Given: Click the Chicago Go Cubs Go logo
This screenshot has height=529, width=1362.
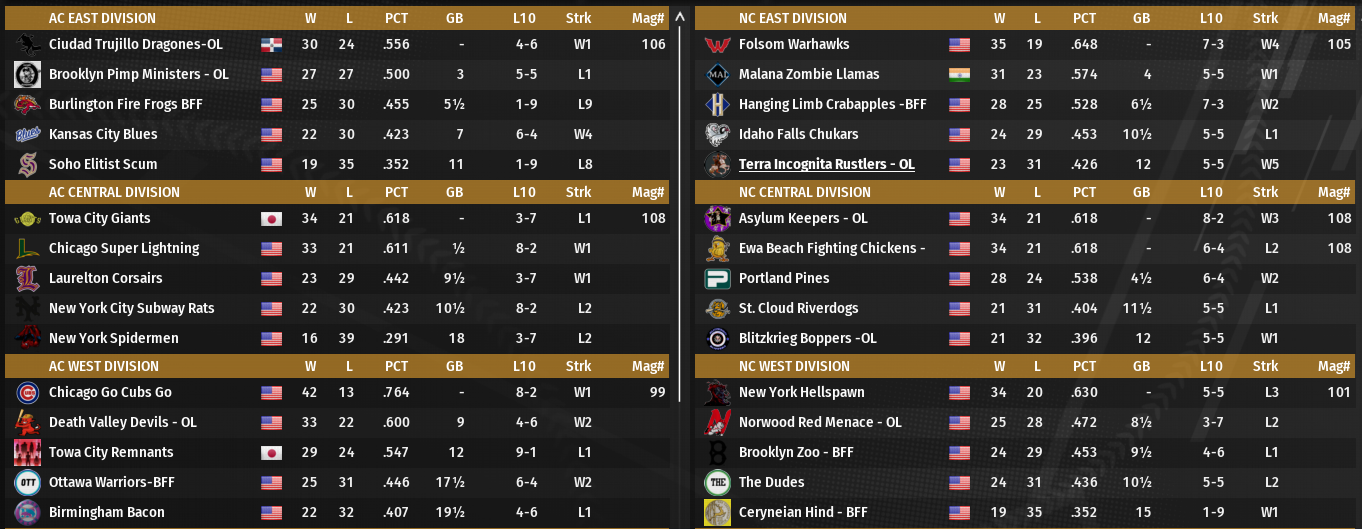Looking at the screenshot, I should point(27,393).
